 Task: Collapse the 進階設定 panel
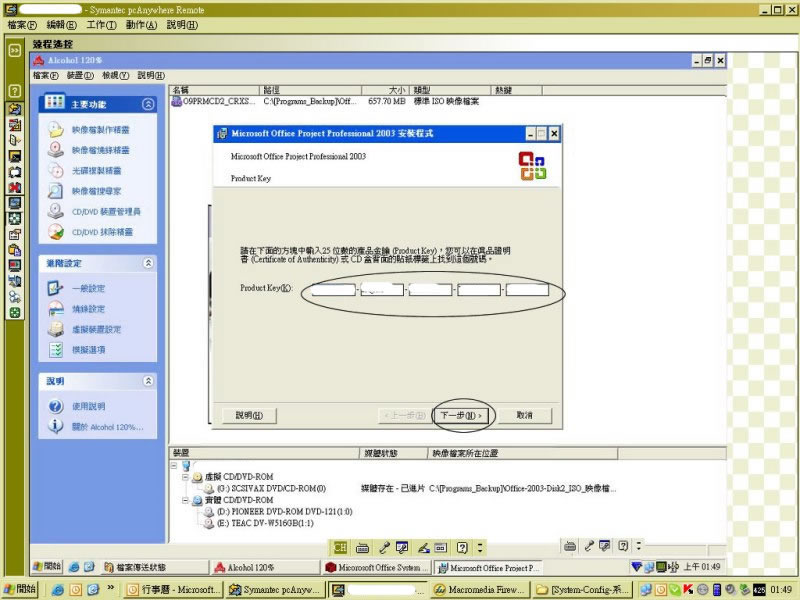click(x=148, y=263)
